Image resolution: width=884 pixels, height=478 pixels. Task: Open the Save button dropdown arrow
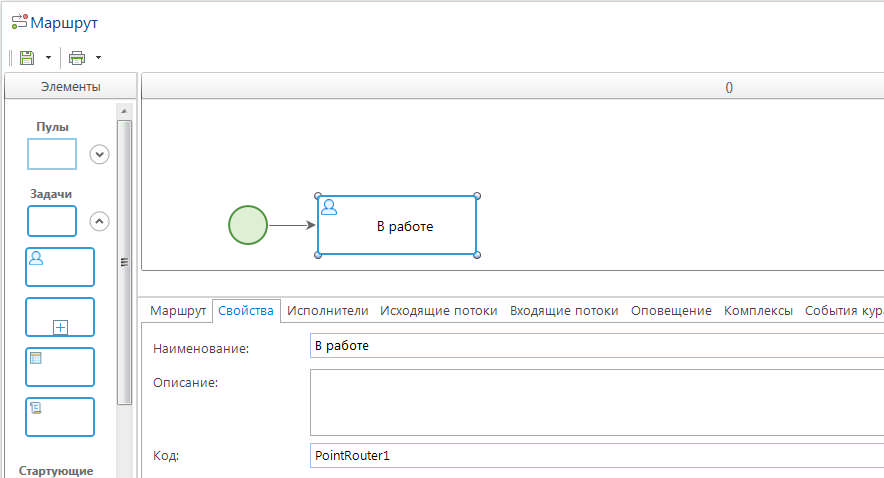pyautogui.click(x=47, y=58)
